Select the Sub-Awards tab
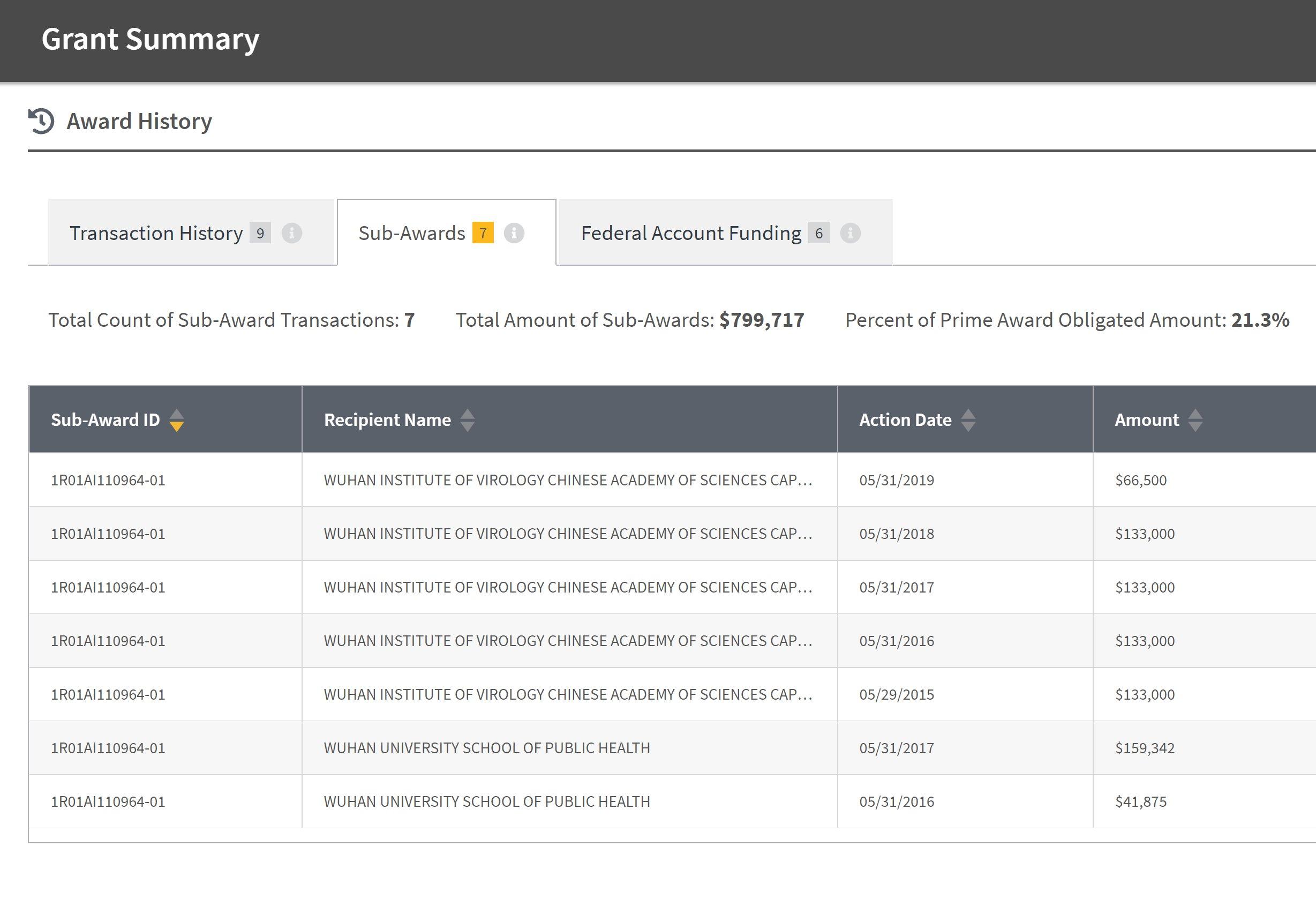The image size is (1316, 922). pos(447,232)
